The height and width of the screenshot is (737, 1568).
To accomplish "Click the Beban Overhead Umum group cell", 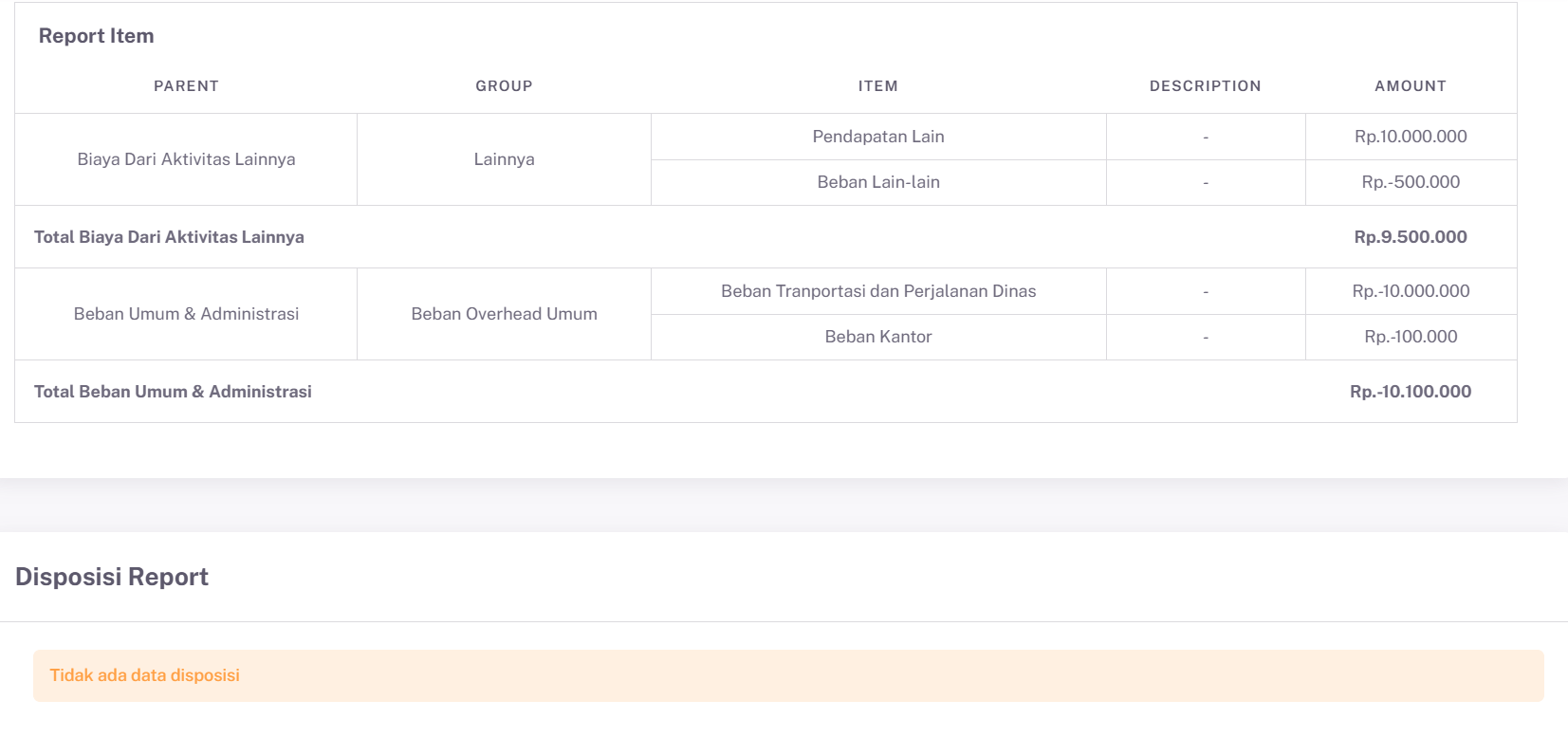I will (x=504, y=314).
